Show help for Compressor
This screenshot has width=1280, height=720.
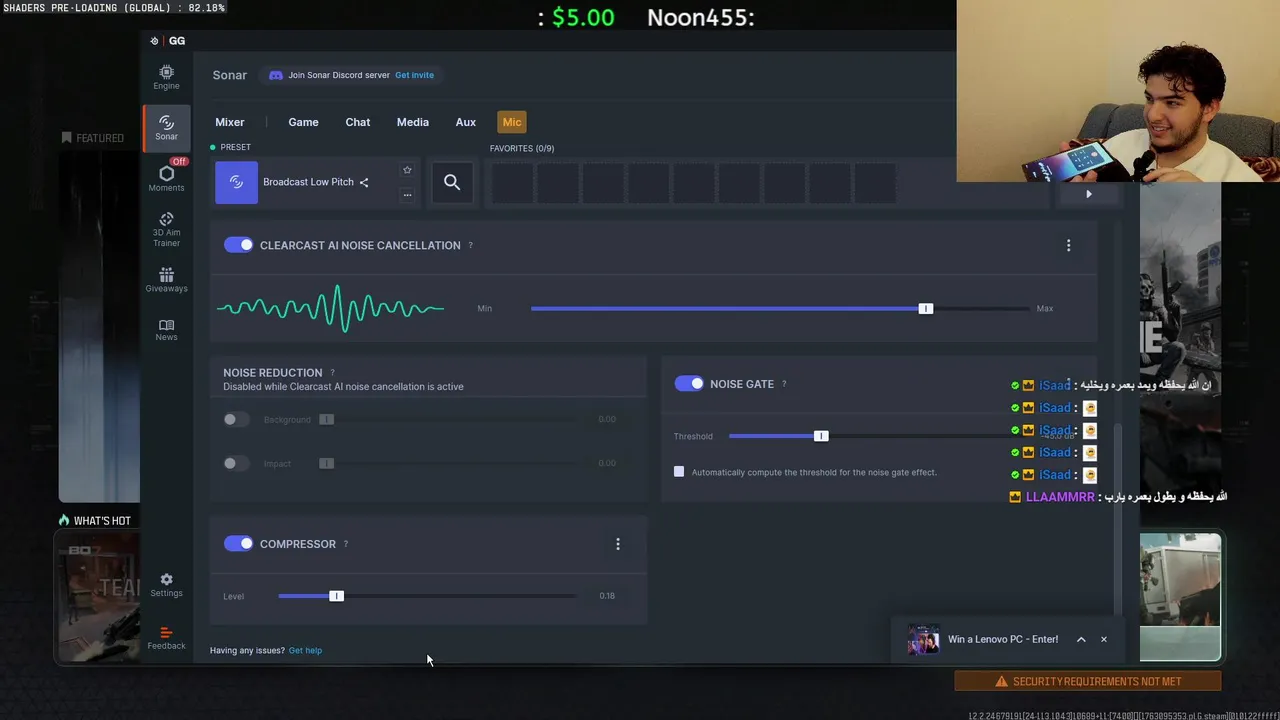point(346,544)
